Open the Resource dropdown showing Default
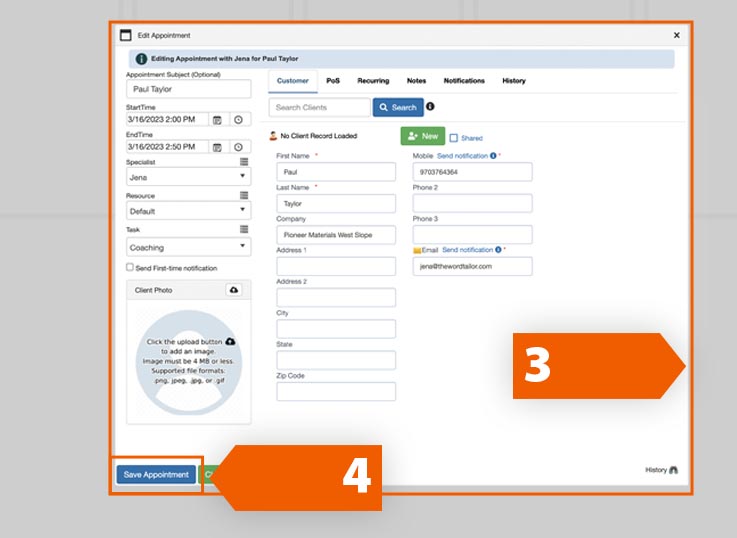Viewport: 737px width, 538px height. 188,212
